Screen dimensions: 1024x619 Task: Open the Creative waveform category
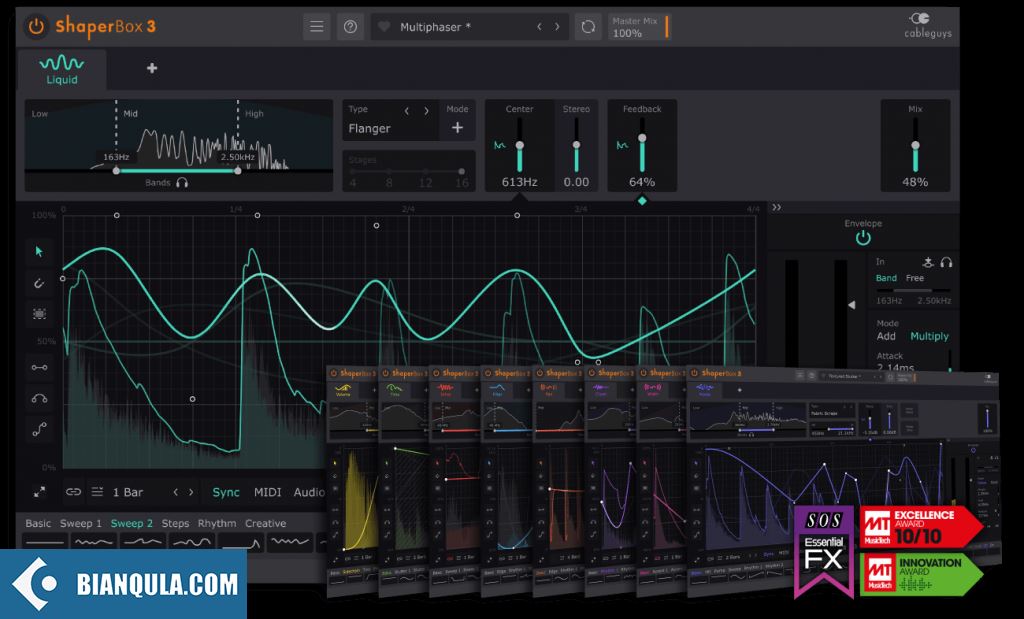pyautogui.click(x=265, y=524)
